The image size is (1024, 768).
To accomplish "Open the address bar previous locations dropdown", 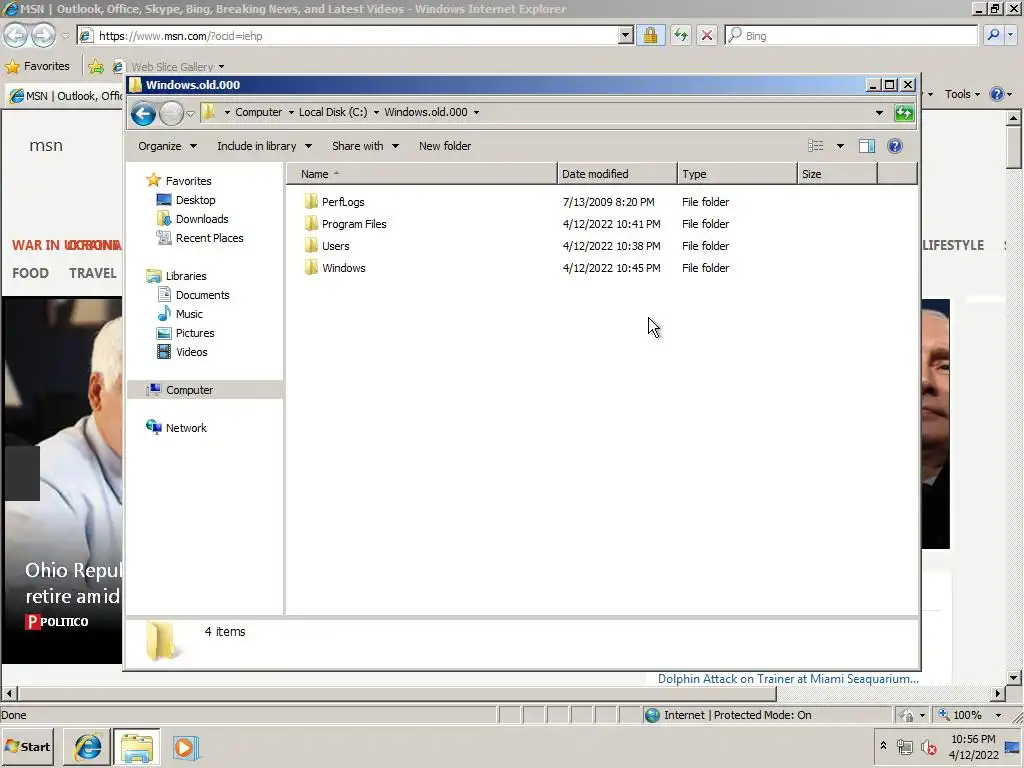I will click(x=879, y=112).
